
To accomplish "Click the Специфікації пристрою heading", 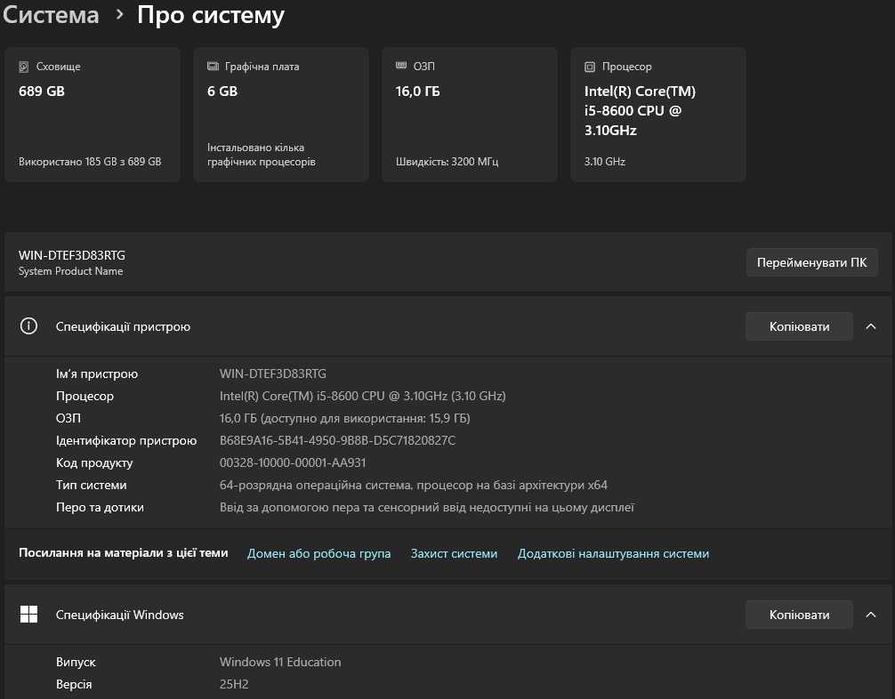I will pyautogui.click(x=123, y=326).
